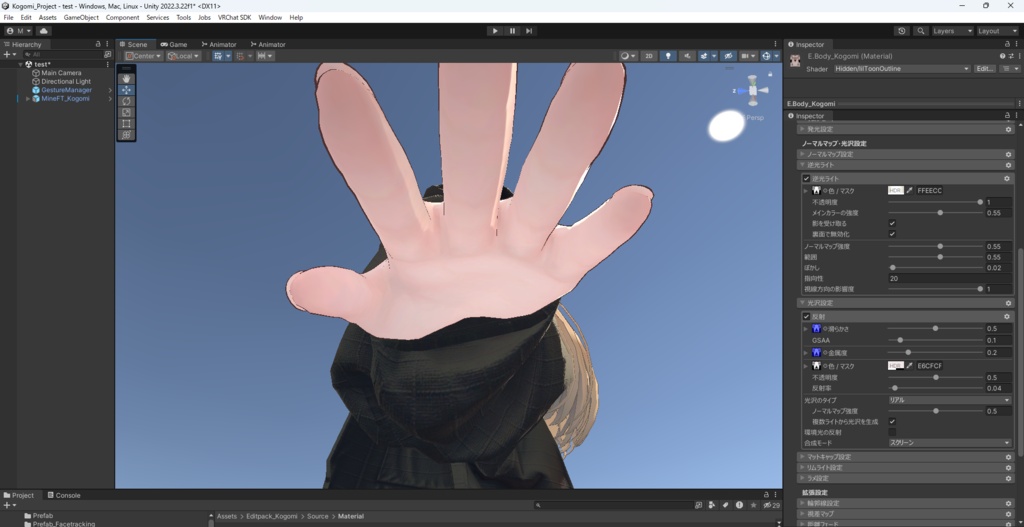Open Undo History in top toolbar
This screenshot has width=1024, height=527.
tap(902, 31)
